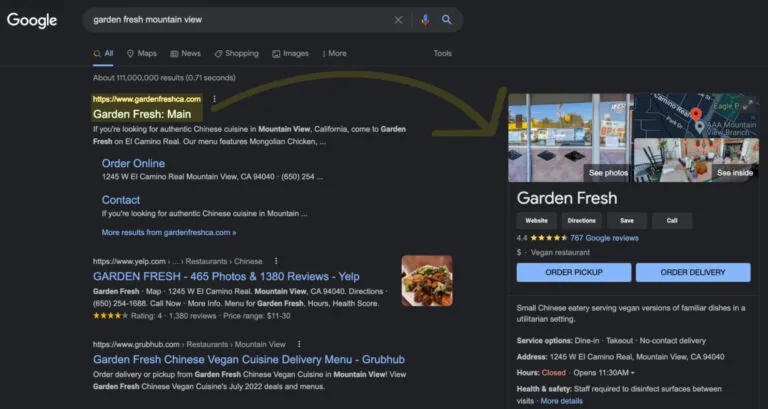Switch to the Maps tab
The width and height of the screenshot is (768, 409).
coord(142,53)
